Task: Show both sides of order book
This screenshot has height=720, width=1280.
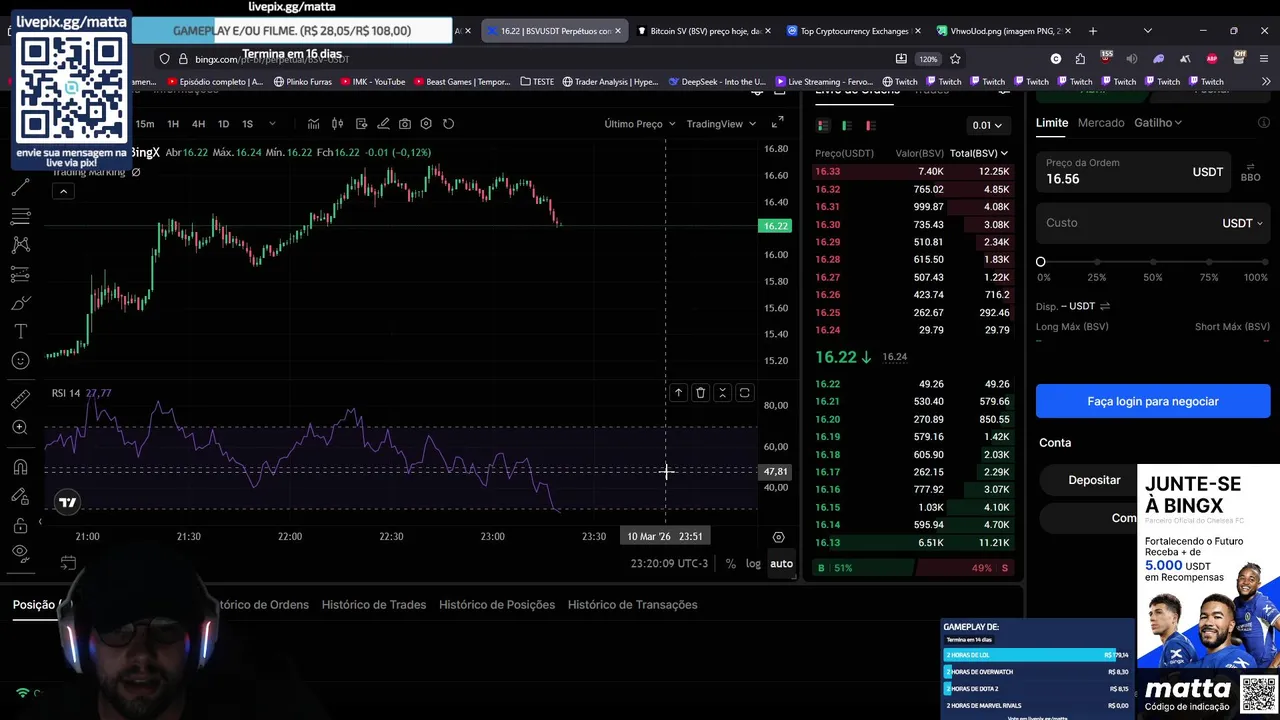Action: (x=823, y=125)
